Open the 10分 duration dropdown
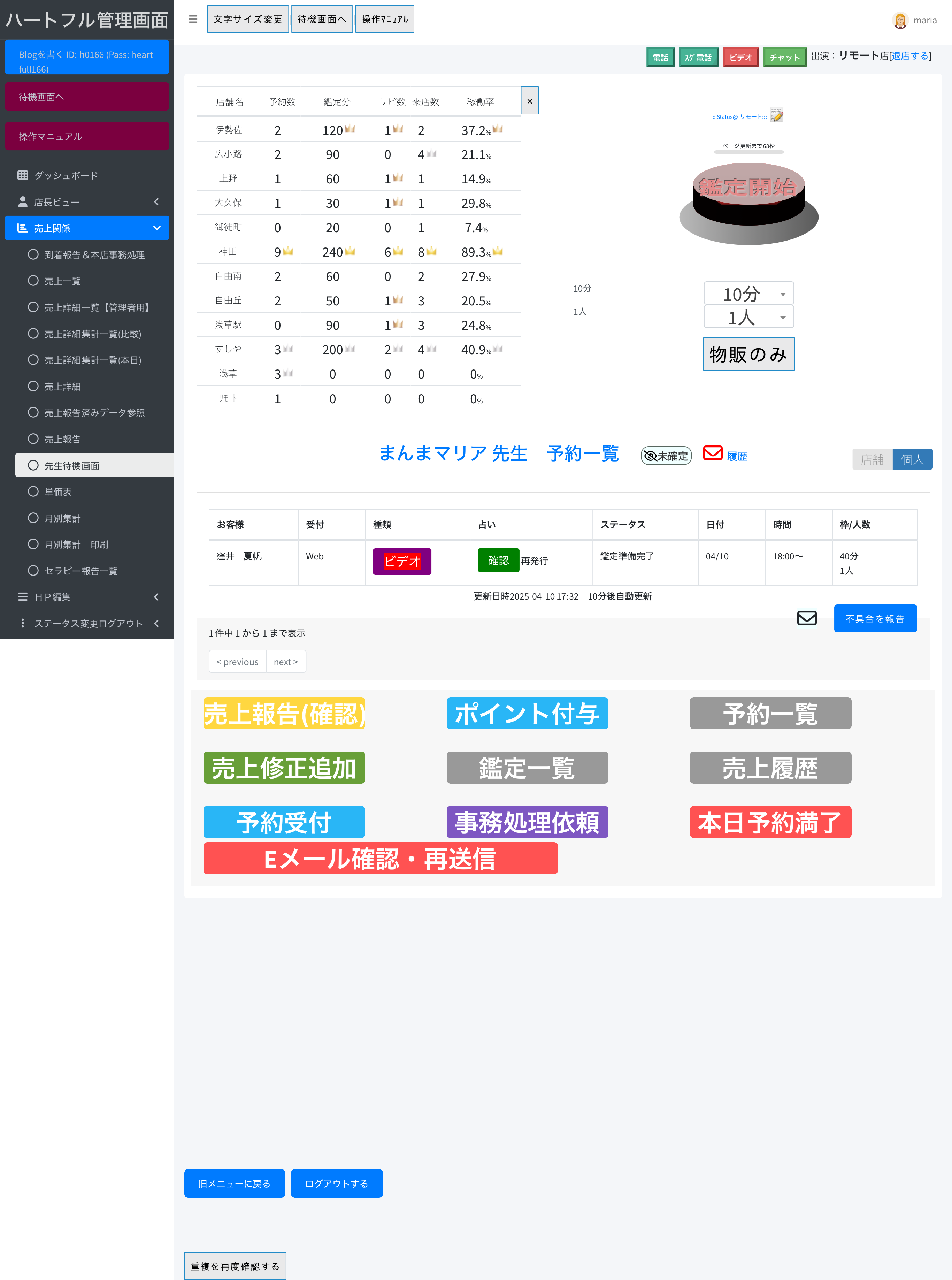This screenshot has width=952, height=1280. click(x=748, y=294)
